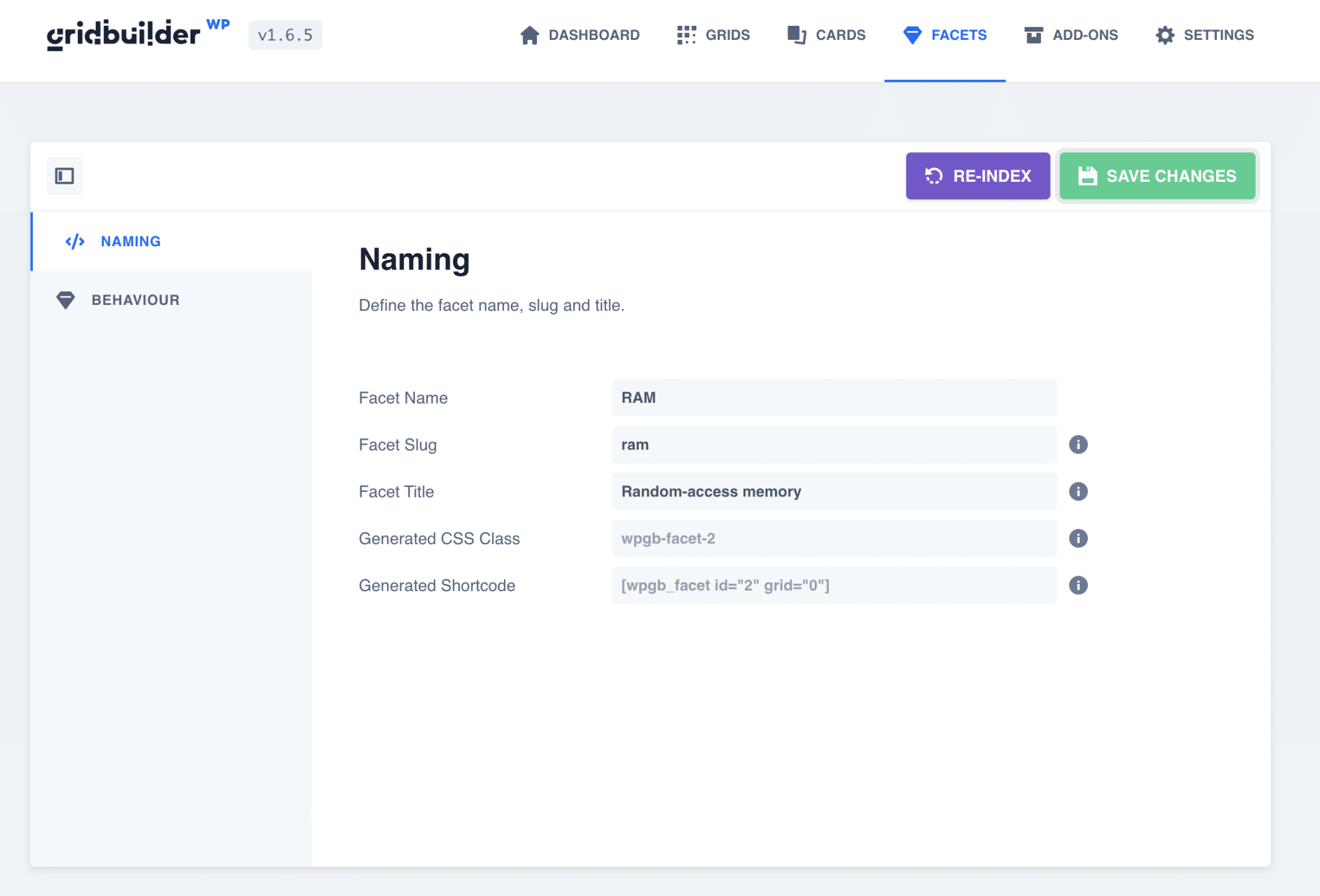Click the Generated CSS Class field
Image resolution: width=1320 pixels, height=896 pixels.
click(x=834, y=539)
